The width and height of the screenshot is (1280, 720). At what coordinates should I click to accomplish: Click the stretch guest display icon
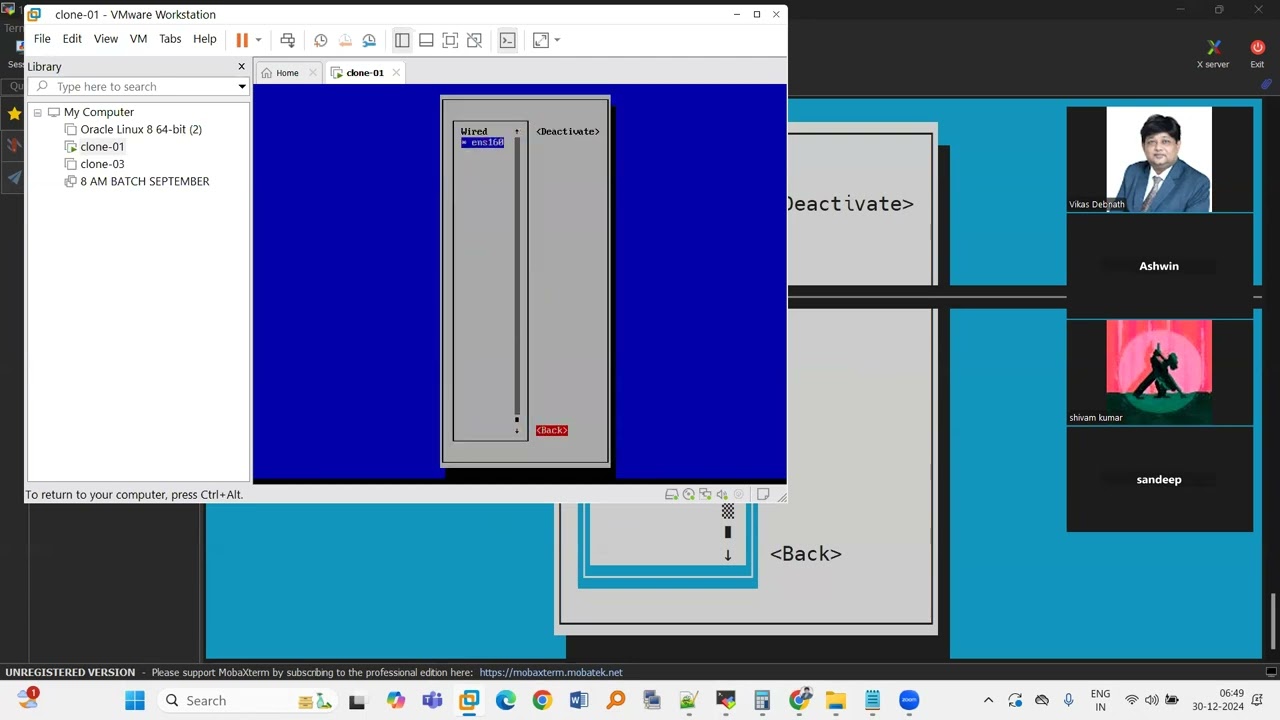pos(541,40)
